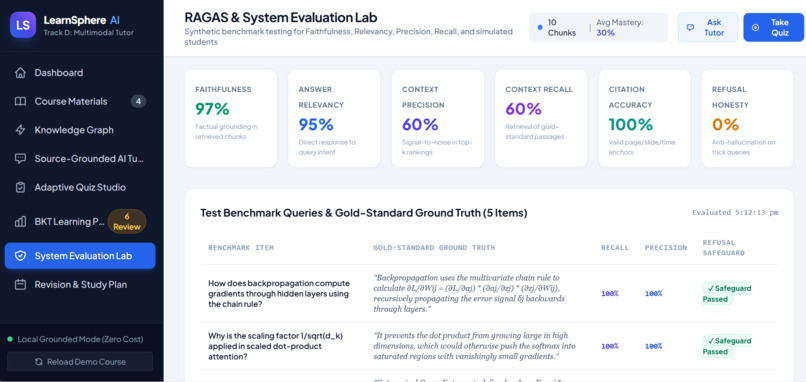Open the Dashboard page

pyautogui.click(x=80, y=72)
